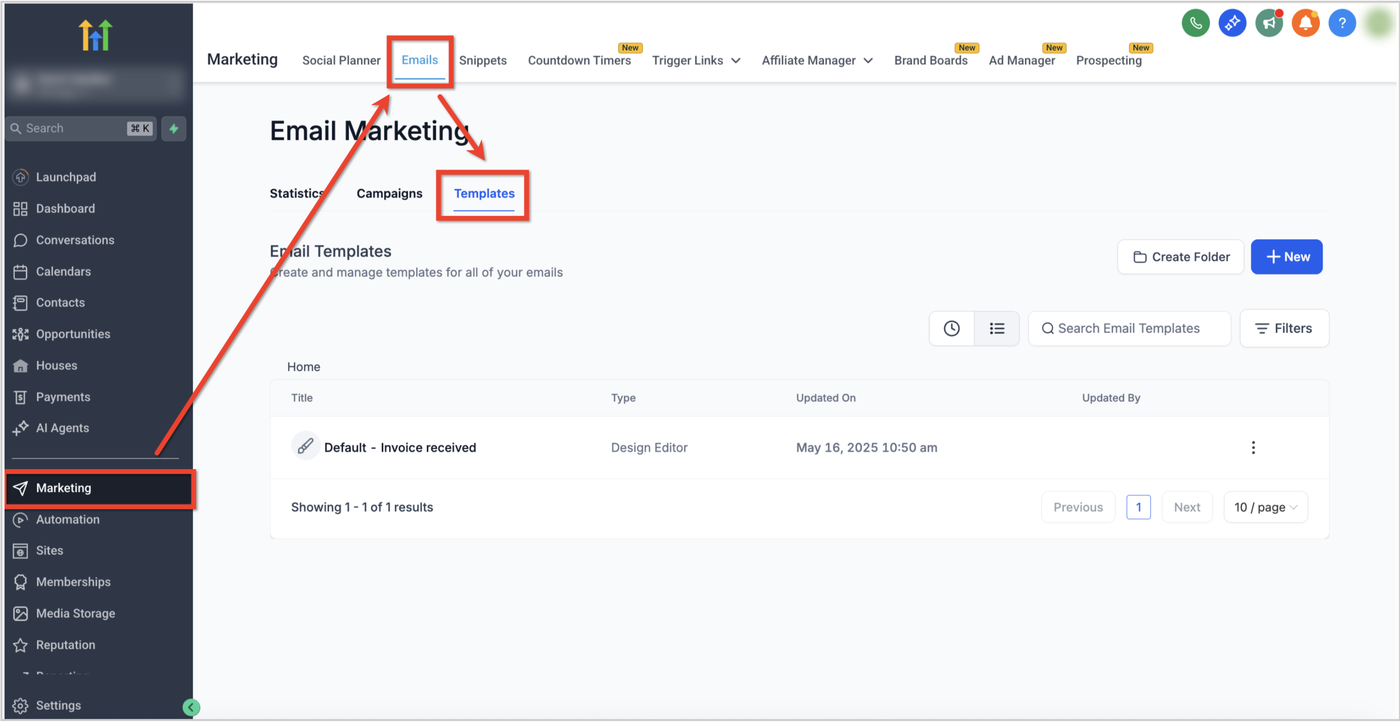Click the blue New button

point(1286,257)
